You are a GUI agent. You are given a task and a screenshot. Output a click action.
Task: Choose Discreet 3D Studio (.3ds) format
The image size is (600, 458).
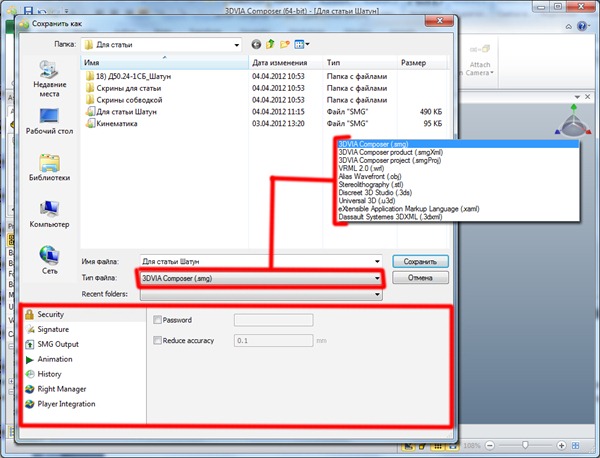coord(458,192)
